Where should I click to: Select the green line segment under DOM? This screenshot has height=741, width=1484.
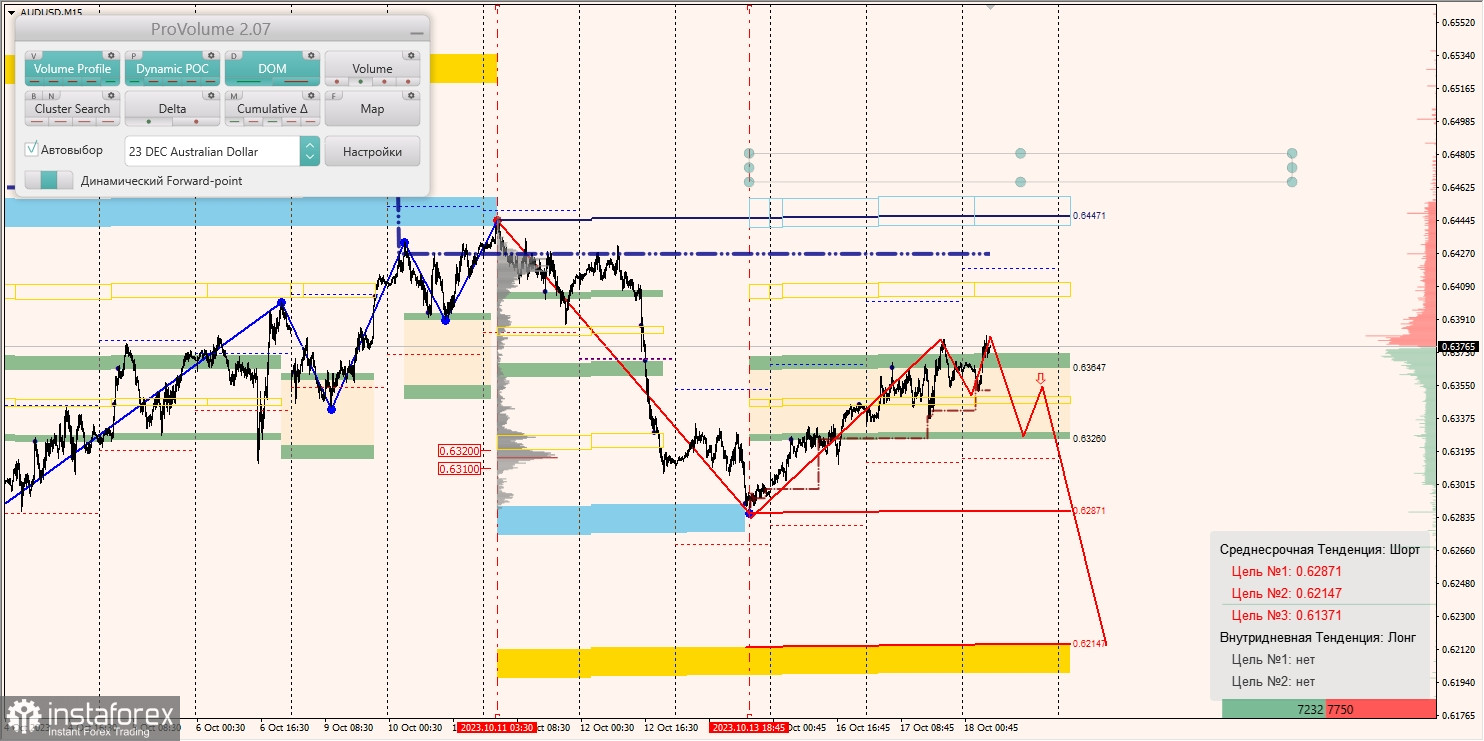(x=248, y=81)
